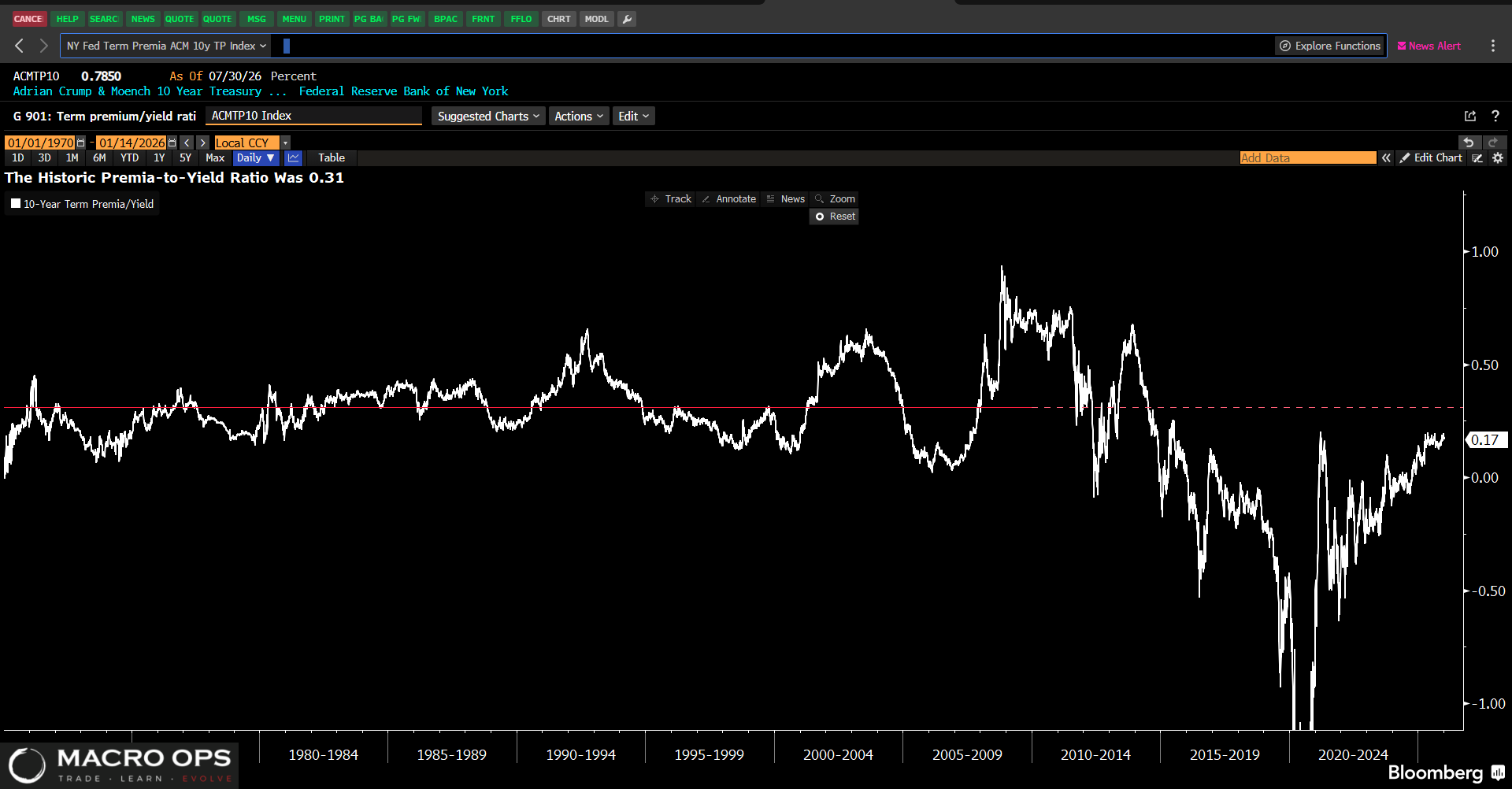Click the 2005-2009 x-axis period label
The height and width of the screenshot is (789, 1512).
(967, 755)
